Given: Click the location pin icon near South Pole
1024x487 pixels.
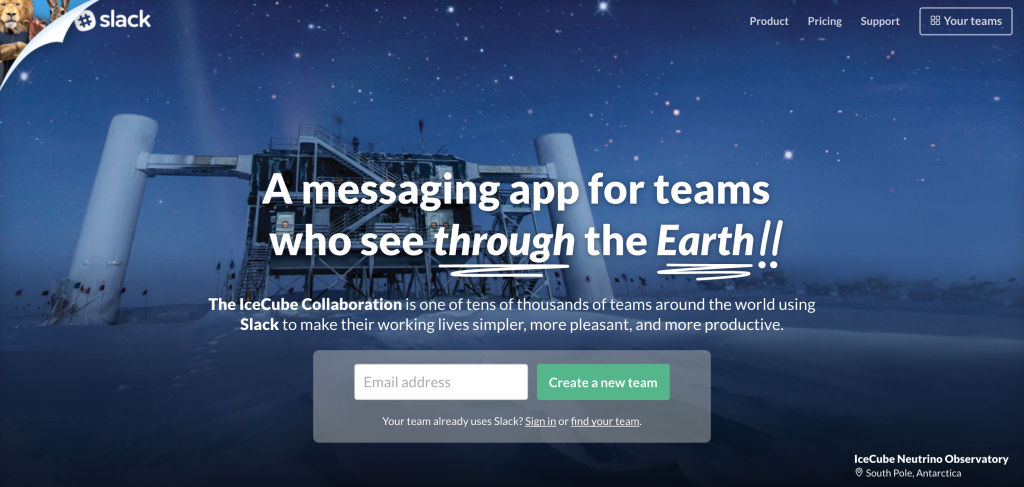Looking at the screenshot, I should click(x=858, y=473).
